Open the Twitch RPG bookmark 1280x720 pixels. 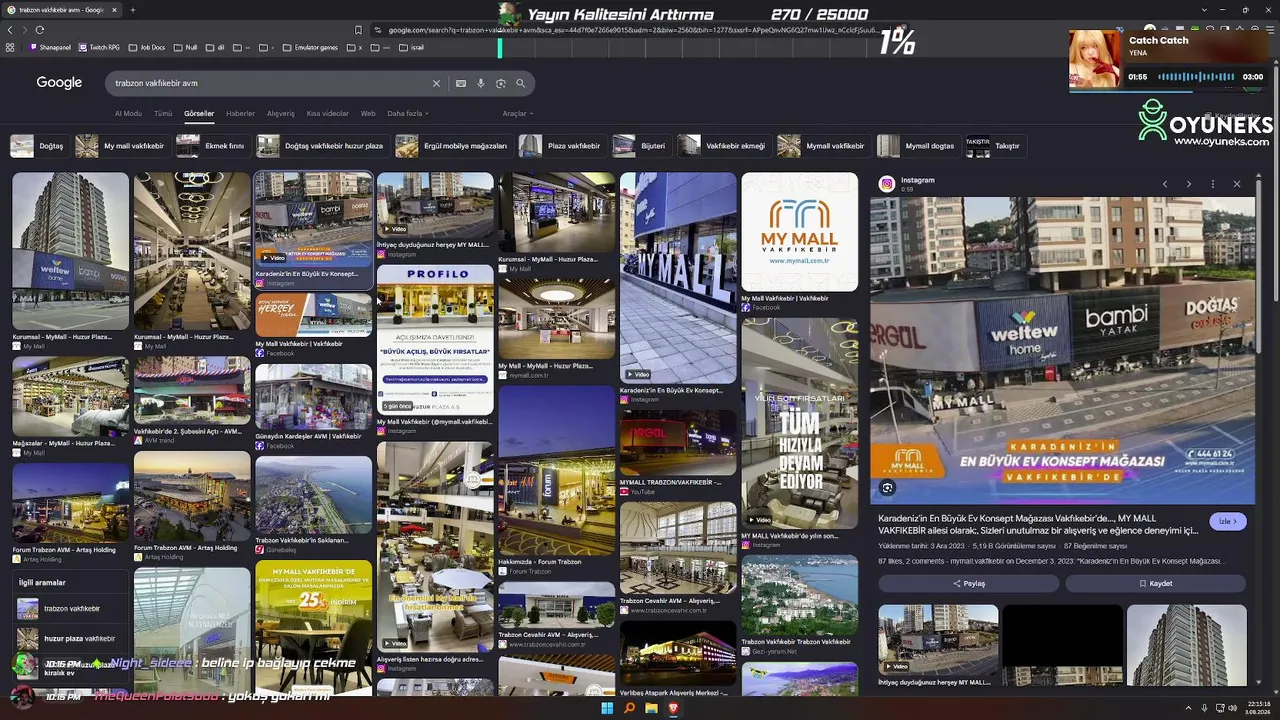click(x=99, y=47)
